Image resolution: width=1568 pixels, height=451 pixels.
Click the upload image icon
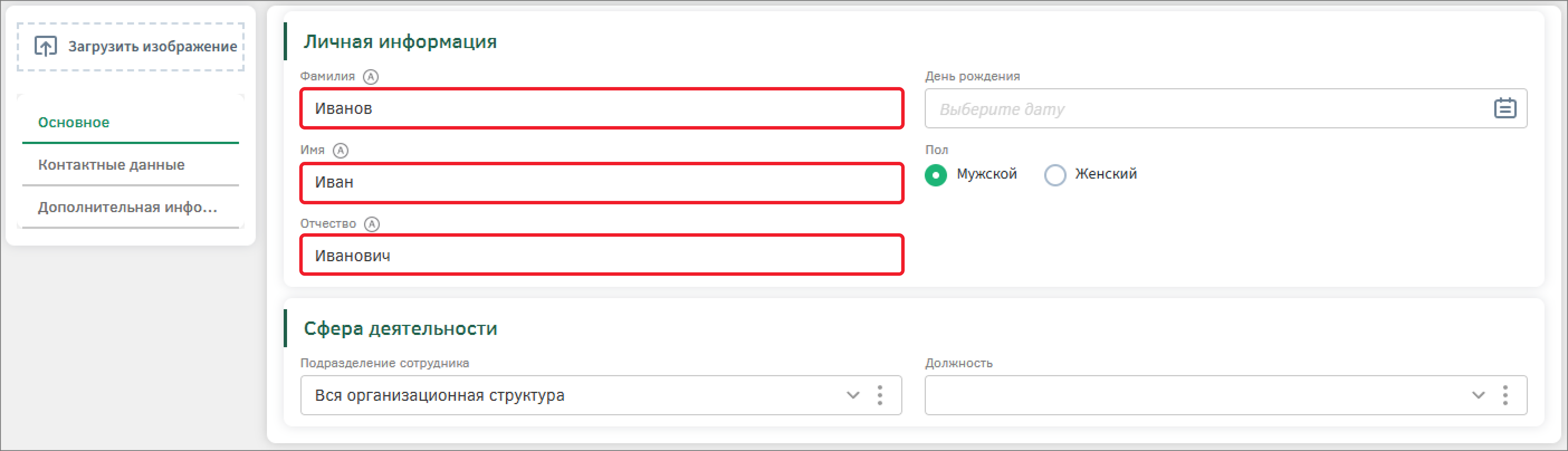(x=46, y=46)
